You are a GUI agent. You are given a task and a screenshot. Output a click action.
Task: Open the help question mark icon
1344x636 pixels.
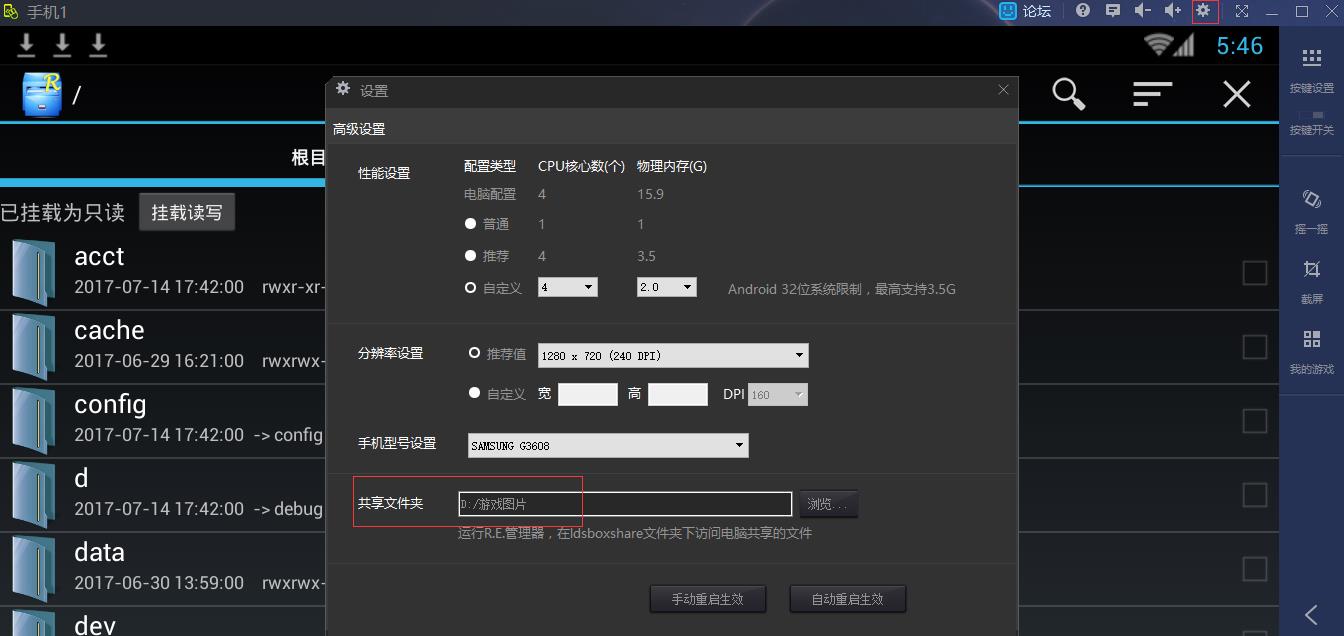1082,11
